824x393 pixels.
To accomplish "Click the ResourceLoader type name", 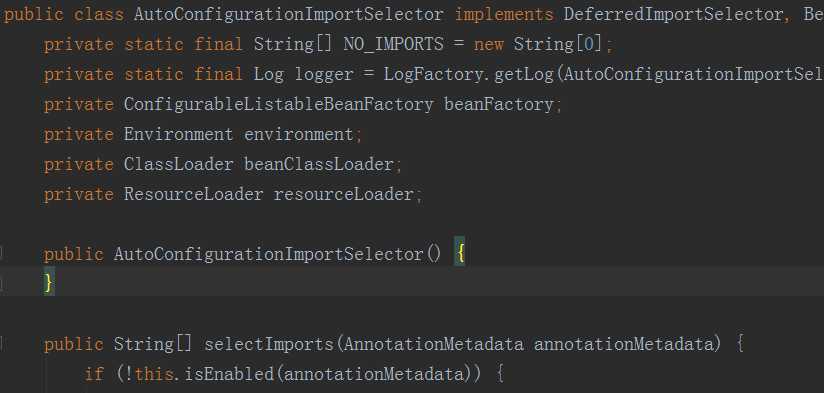I will [193, 194].
